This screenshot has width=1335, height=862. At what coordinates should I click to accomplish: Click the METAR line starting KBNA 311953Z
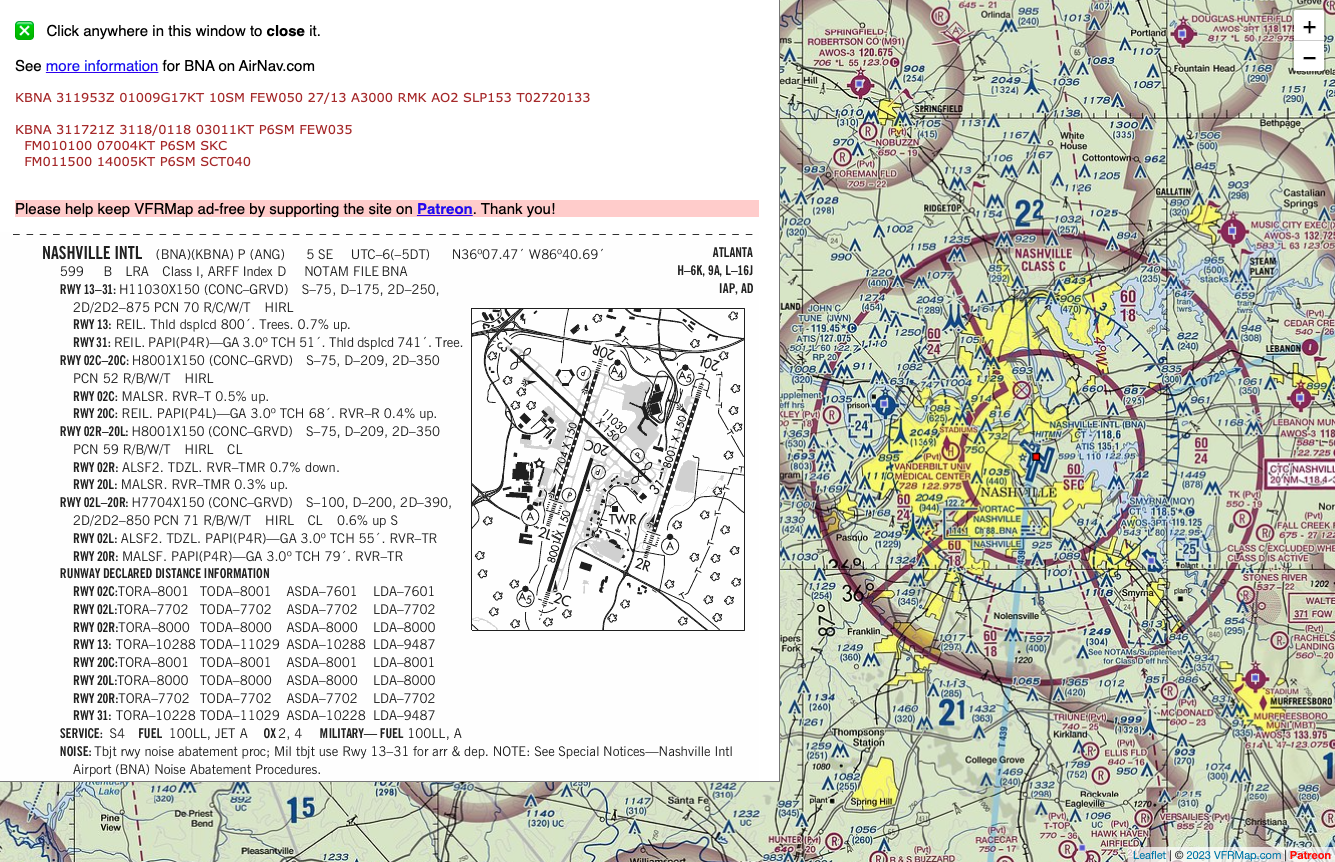point(303,98)
